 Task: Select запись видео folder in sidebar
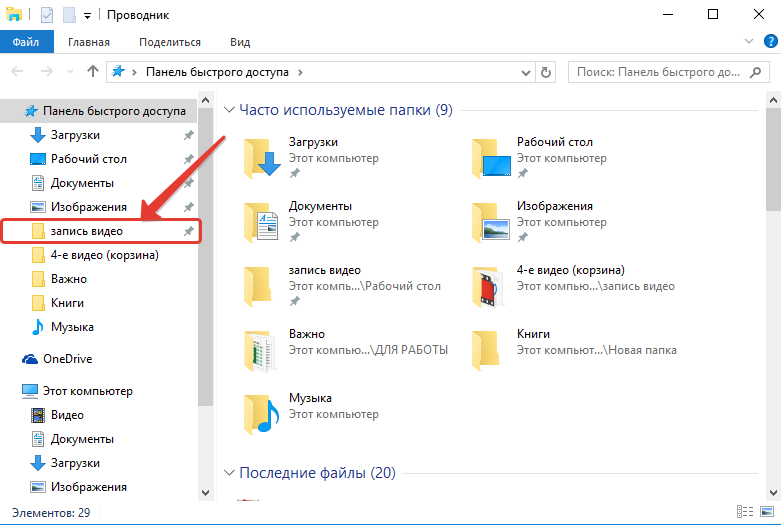coord(100,231)
